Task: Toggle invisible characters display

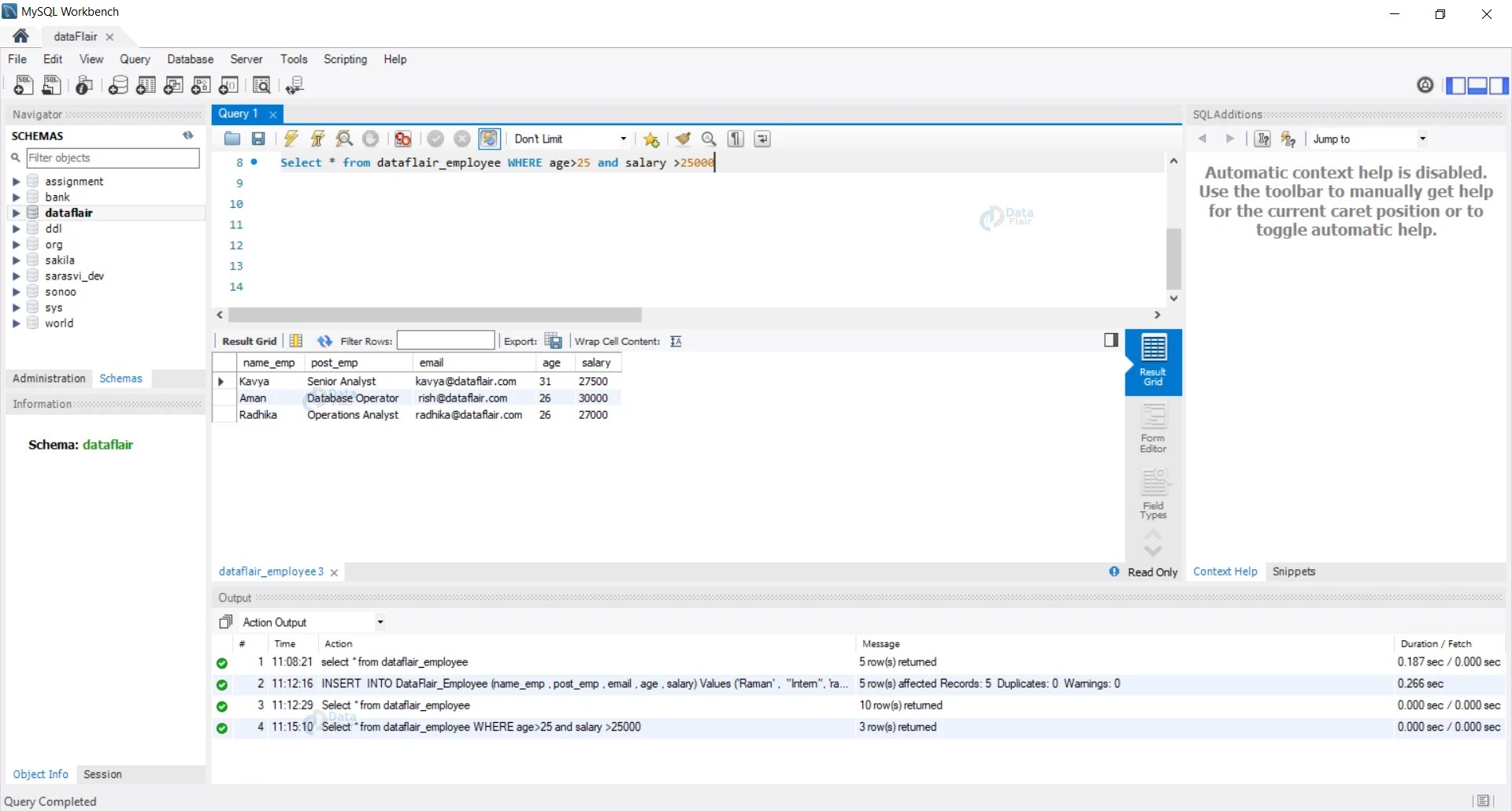Action: [736, 139]
